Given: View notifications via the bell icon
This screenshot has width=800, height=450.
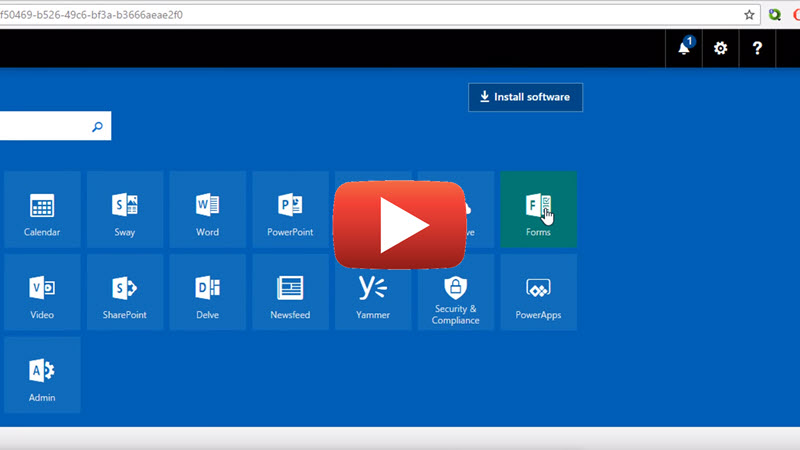Looking at the screenshot, I should click(684, 48).
